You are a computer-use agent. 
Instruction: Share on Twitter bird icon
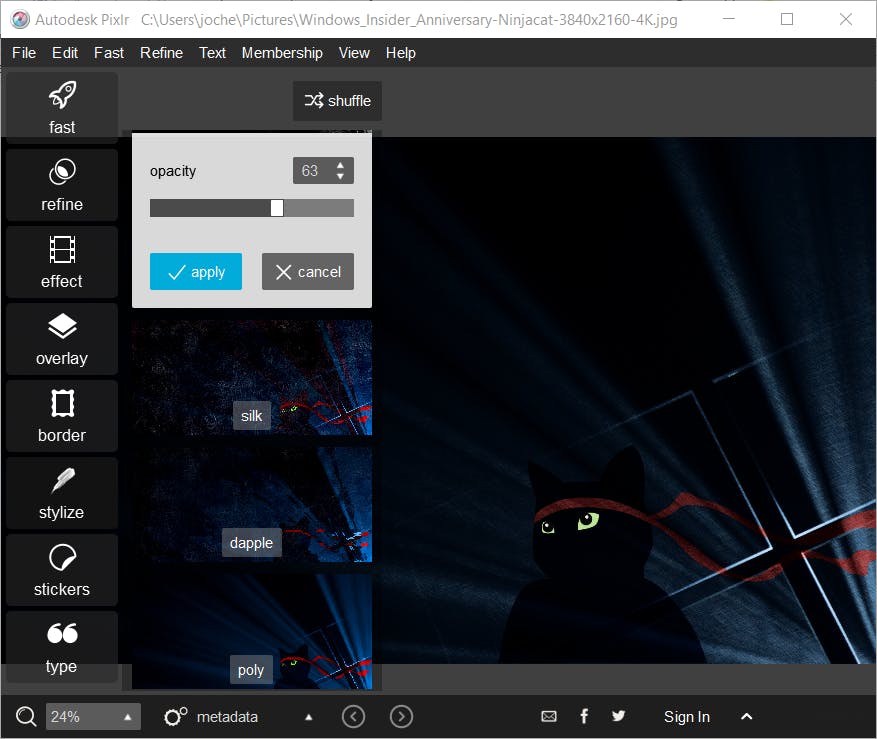coord(618,716)
